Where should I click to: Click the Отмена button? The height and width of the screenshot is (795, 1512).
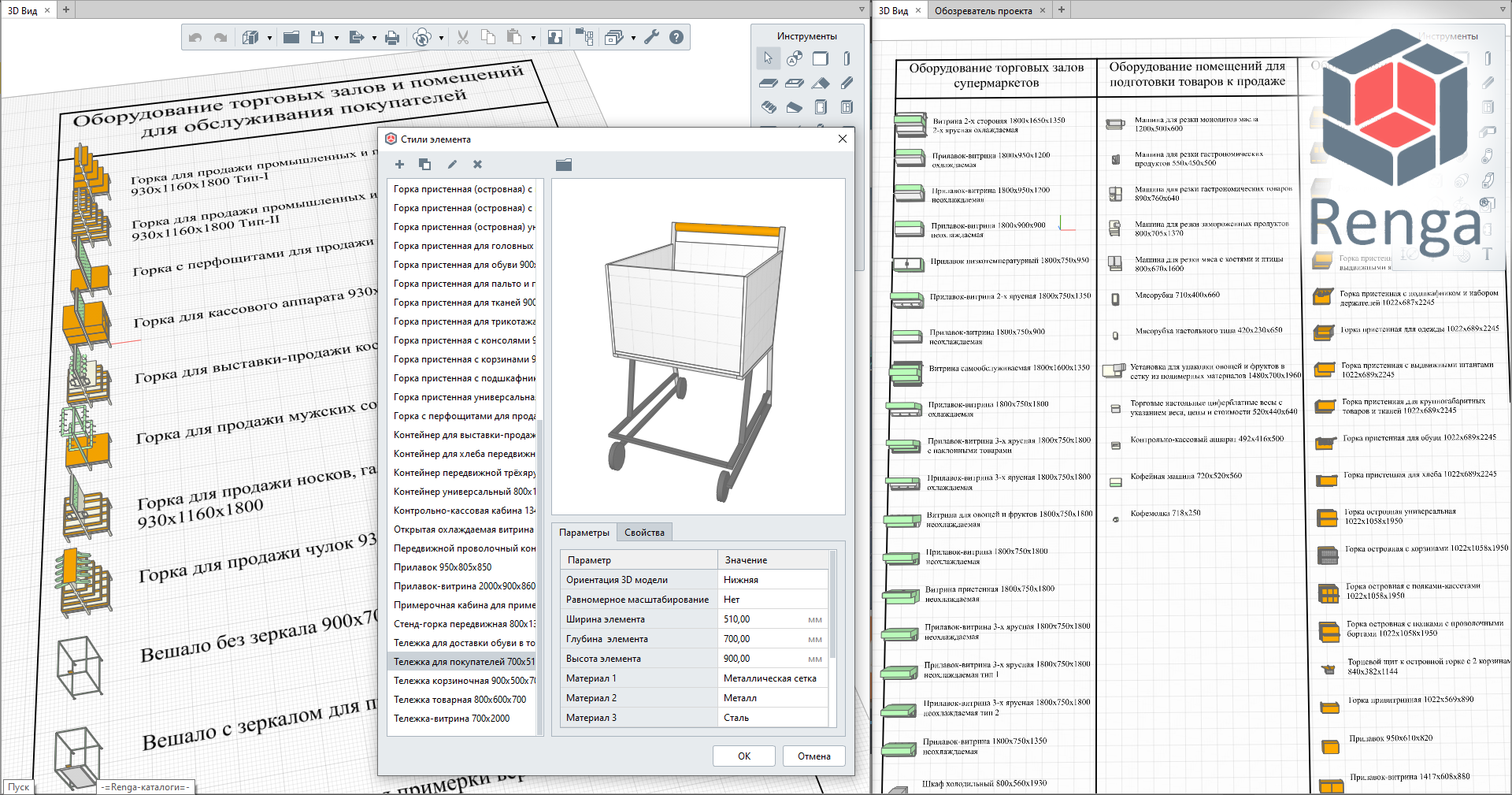pos(814,756)
